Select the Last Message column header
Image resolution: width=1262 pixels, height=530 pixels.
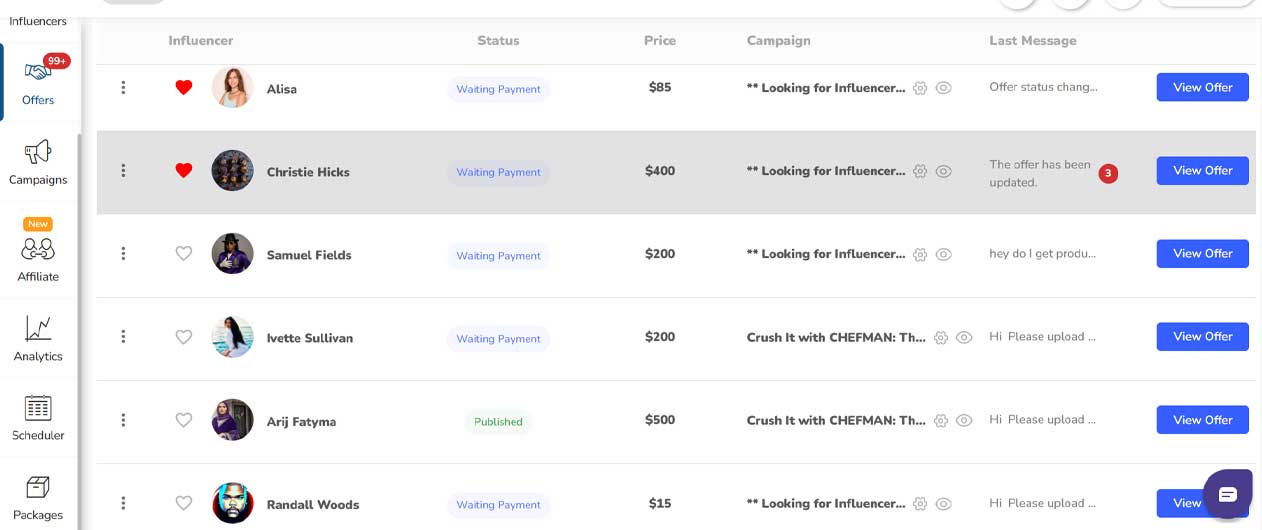(x=1033, y=41)
